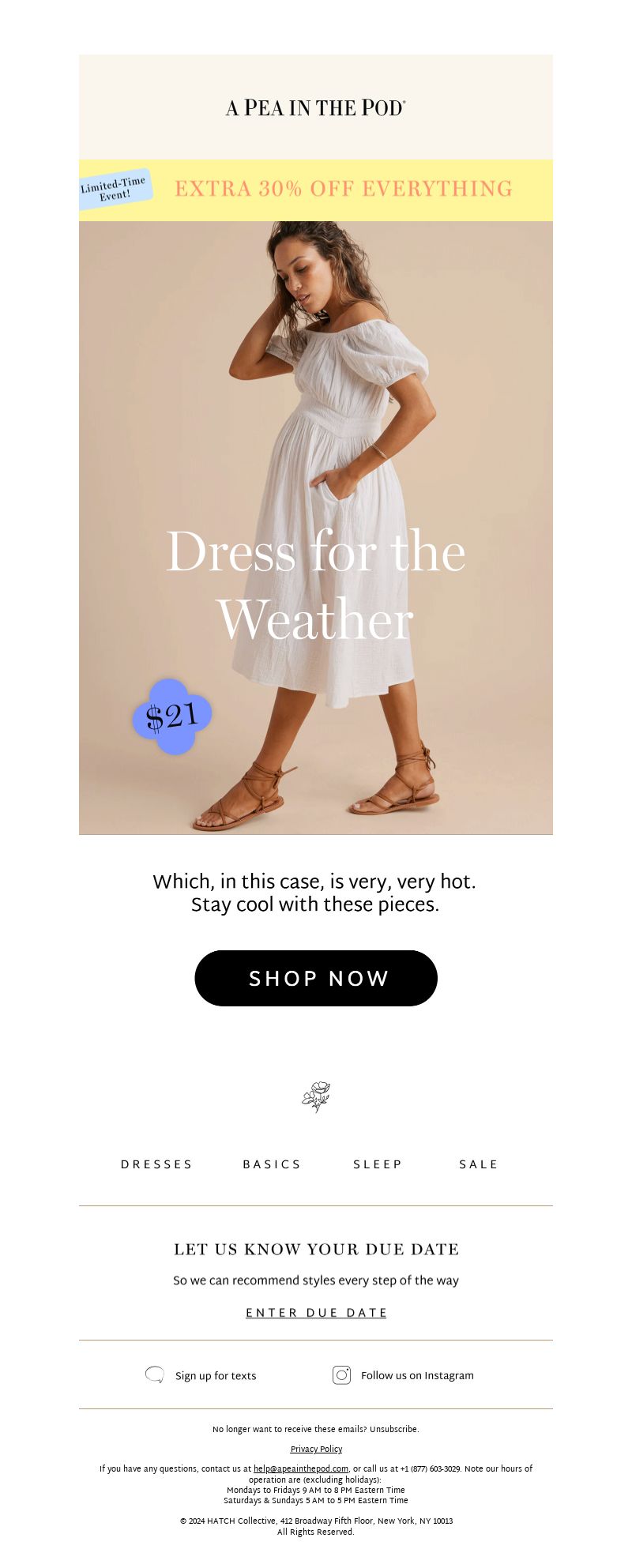
Task: Click the white dress model photo
Action: (316, 528)
